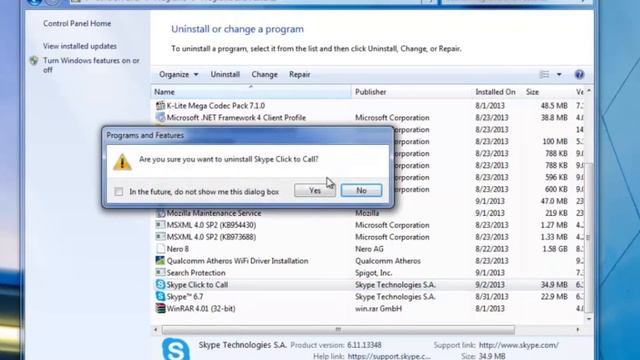Click the shield icon beside Windows features
This screenshot has width=640, height=360.
[34, 61]
